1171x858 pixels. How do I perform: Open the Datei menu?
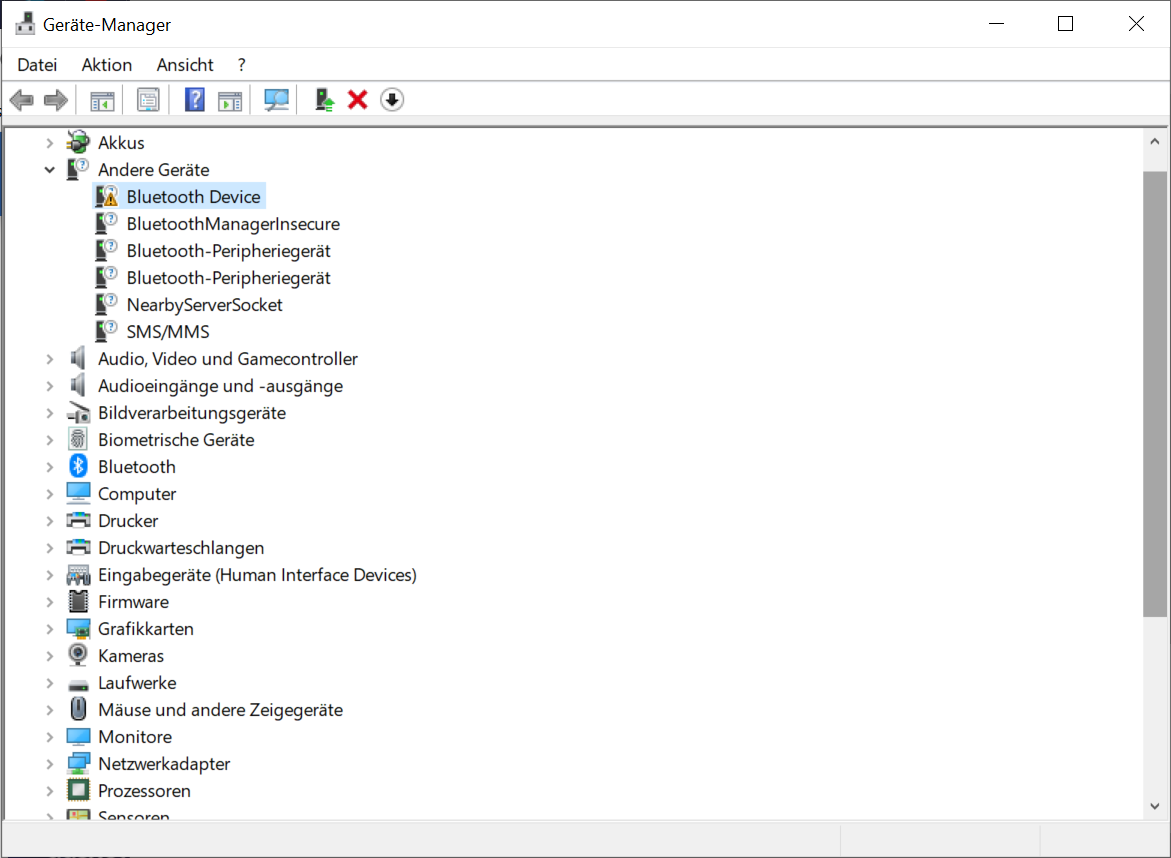point(37,65)
